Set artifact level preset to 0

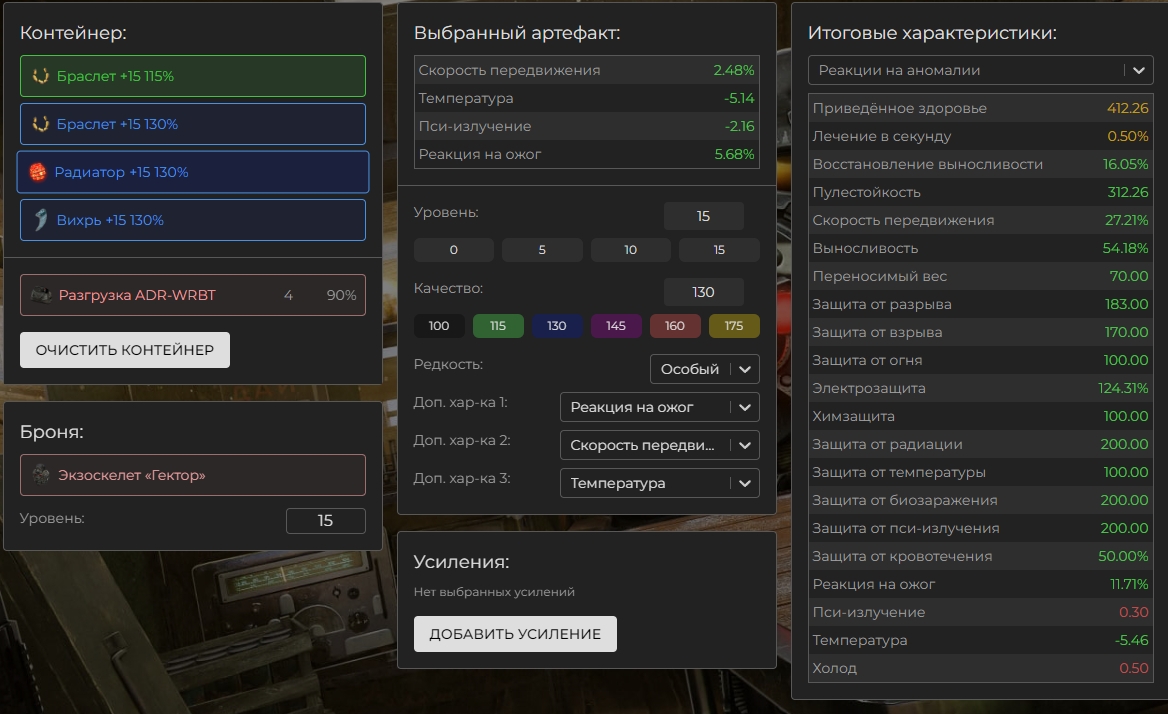[x=454, y=250]
